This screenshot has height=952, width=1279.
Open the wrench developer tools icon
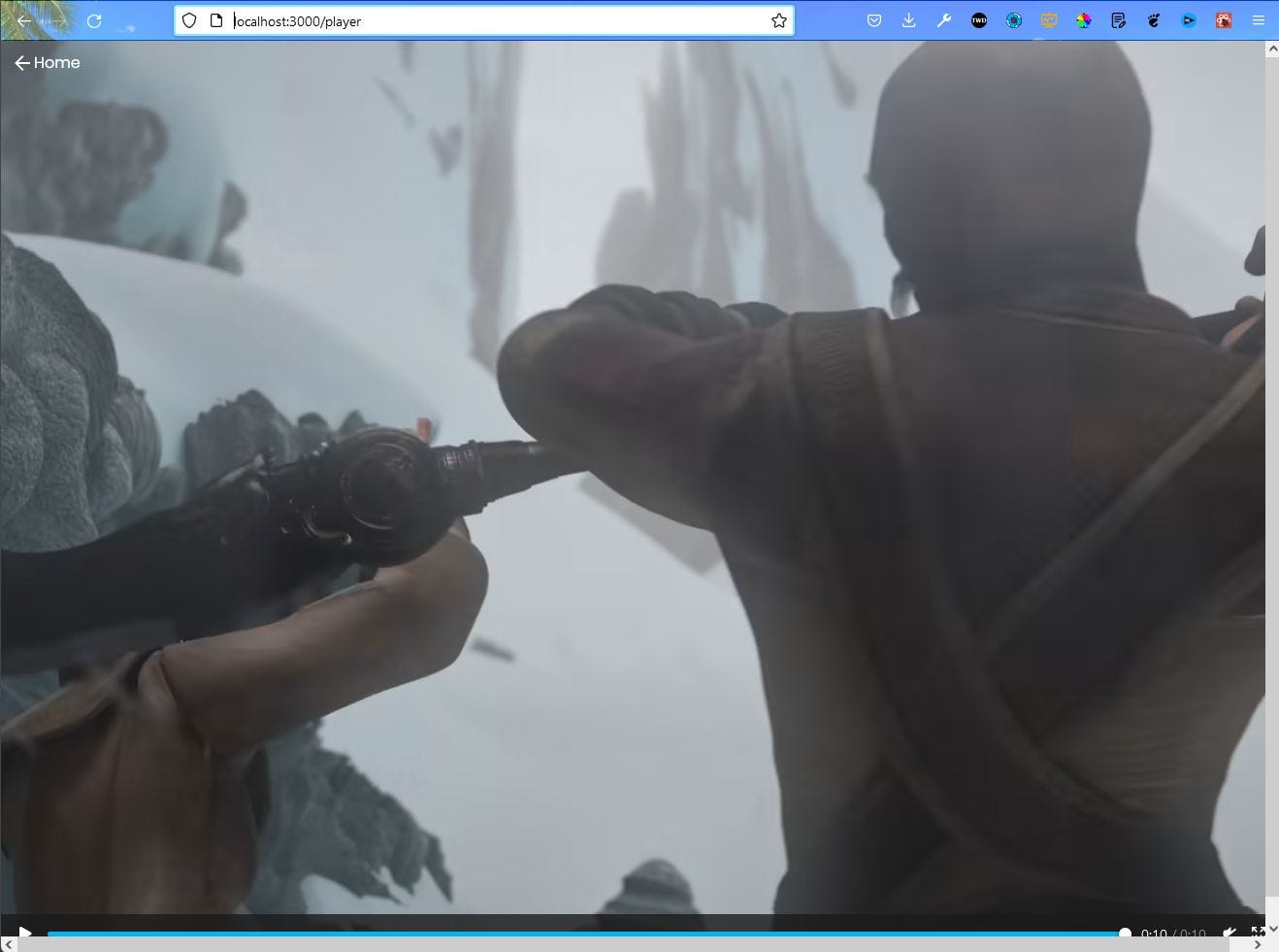pos(944,20)
